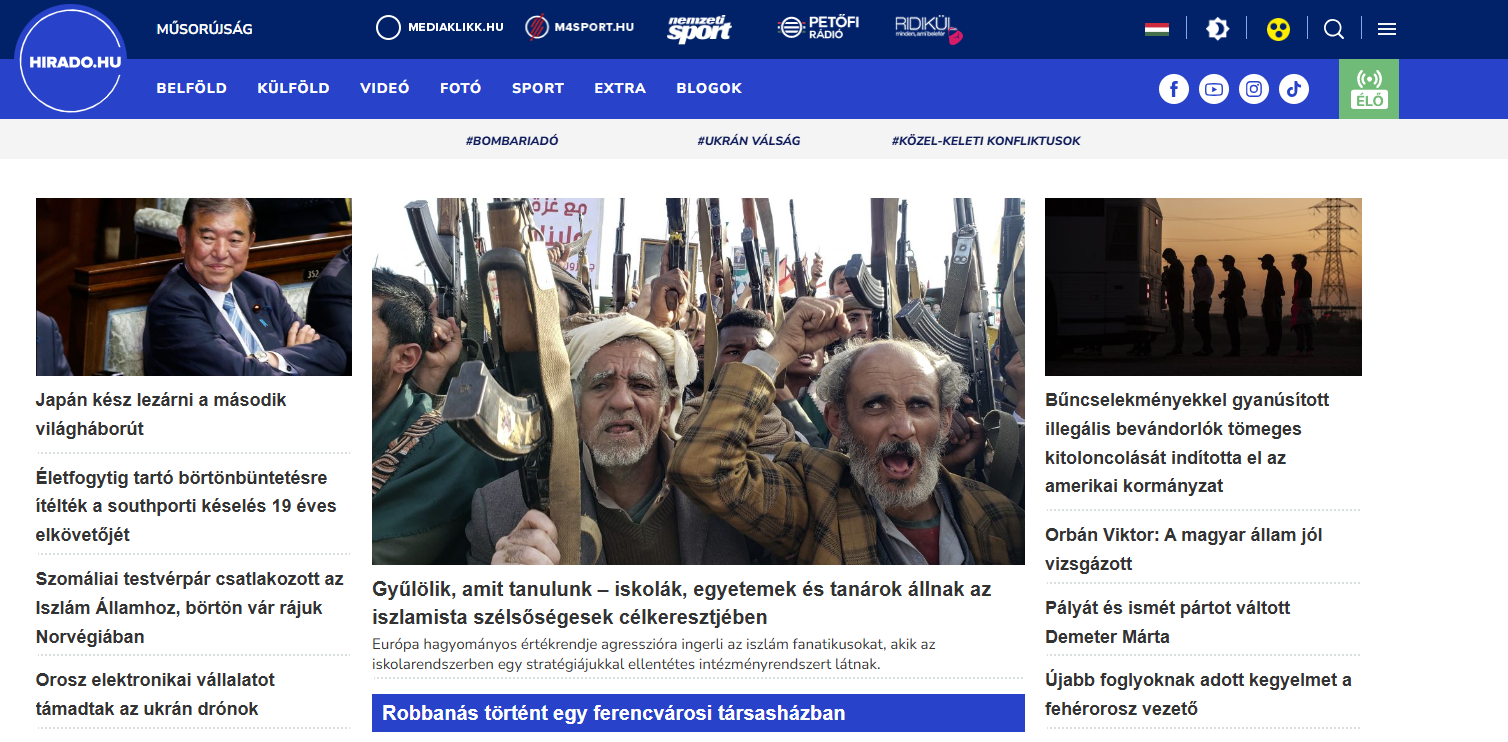Click the 'Európa hagyományos értékrendje' summary text
Screen dimensions: 1508x742
654,654
